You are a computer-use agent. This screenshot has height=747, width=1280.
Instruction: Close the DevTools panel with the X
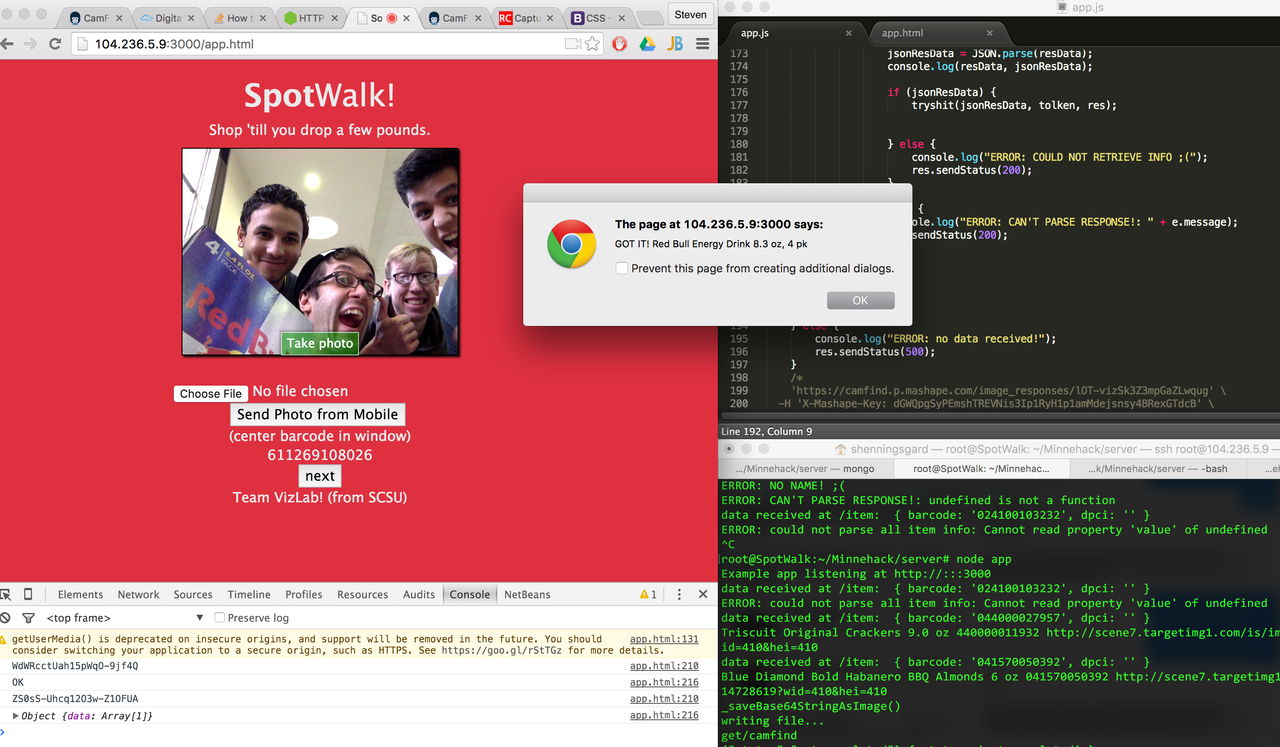[702, 594]
